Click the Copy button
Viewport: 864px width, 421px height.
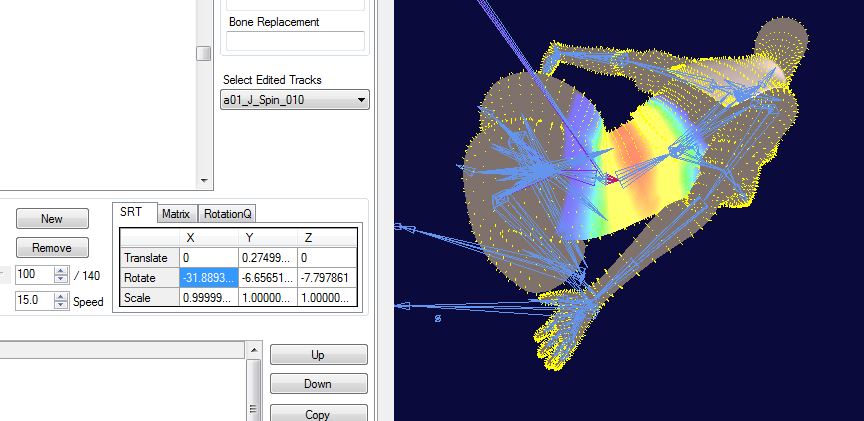coord(318,413)
